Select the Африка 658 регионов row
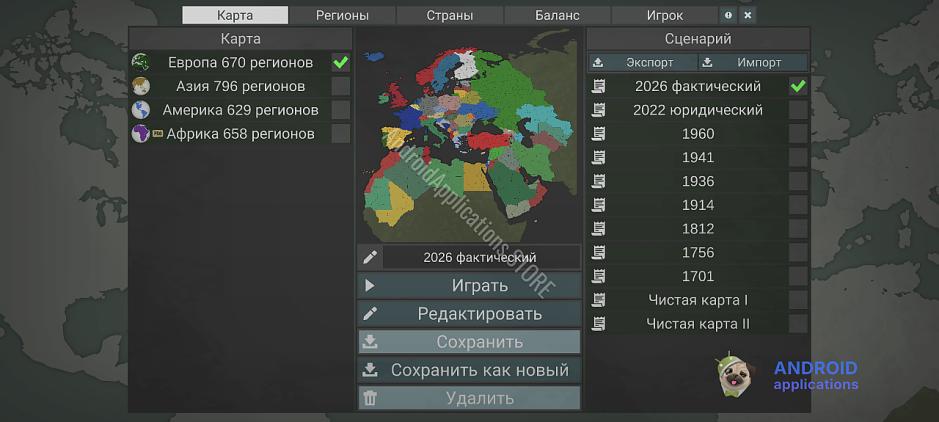 click(x=241, y=133)
